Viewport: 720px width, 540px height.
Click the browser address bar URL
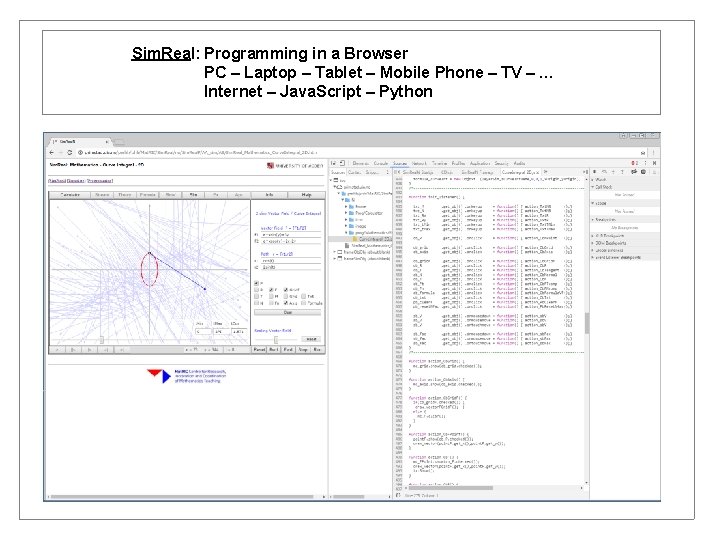[200, 152]
